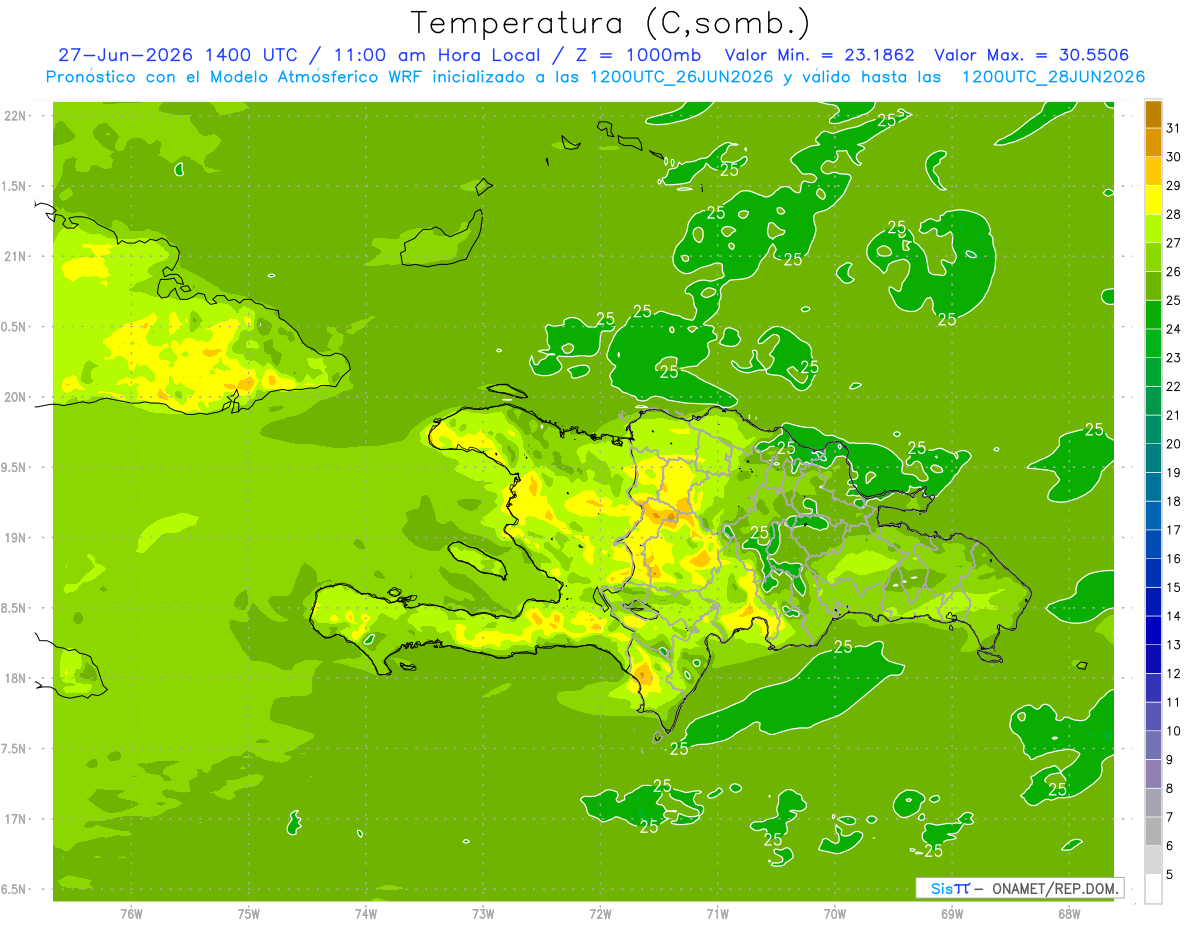This screenshot has height=927, width=1200.
Task: Click the '73W' longitude axis label
Action: (x=483, y=914)
